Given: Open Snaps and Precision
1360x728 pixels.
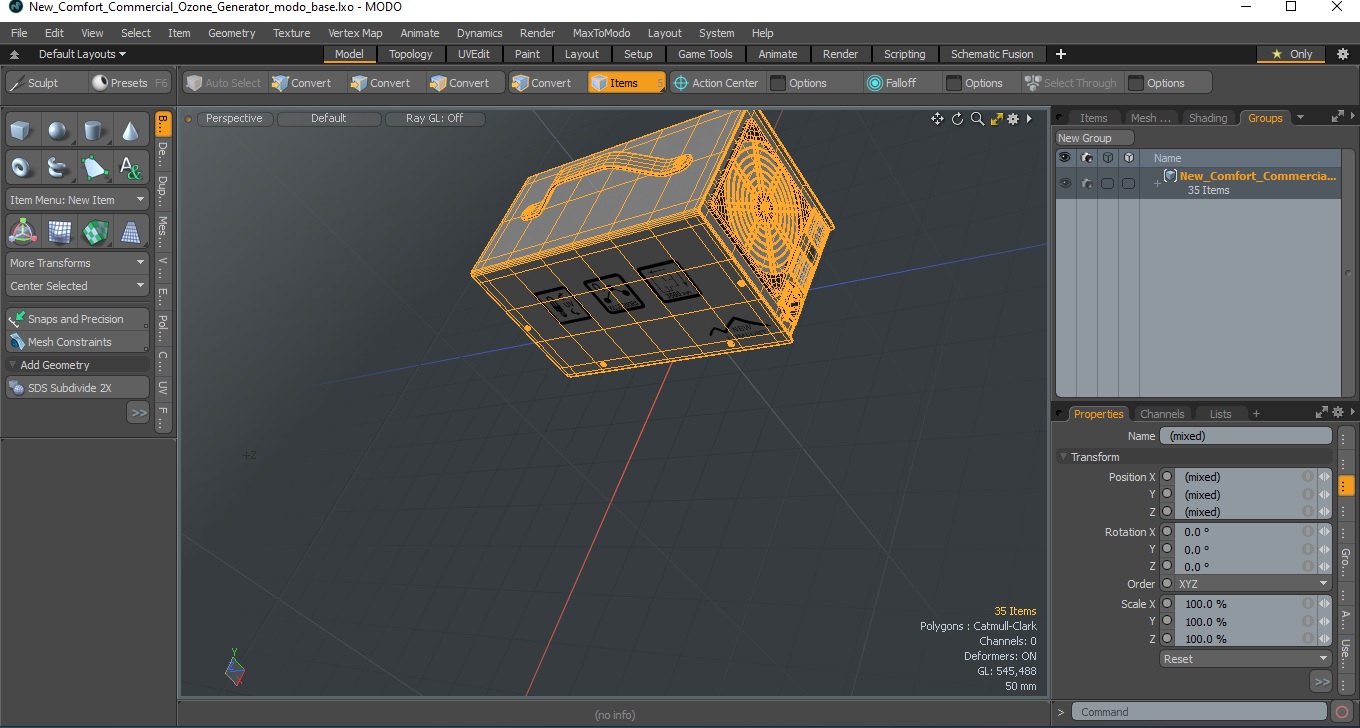Looking at the screenshot, I should click(78, 319).
